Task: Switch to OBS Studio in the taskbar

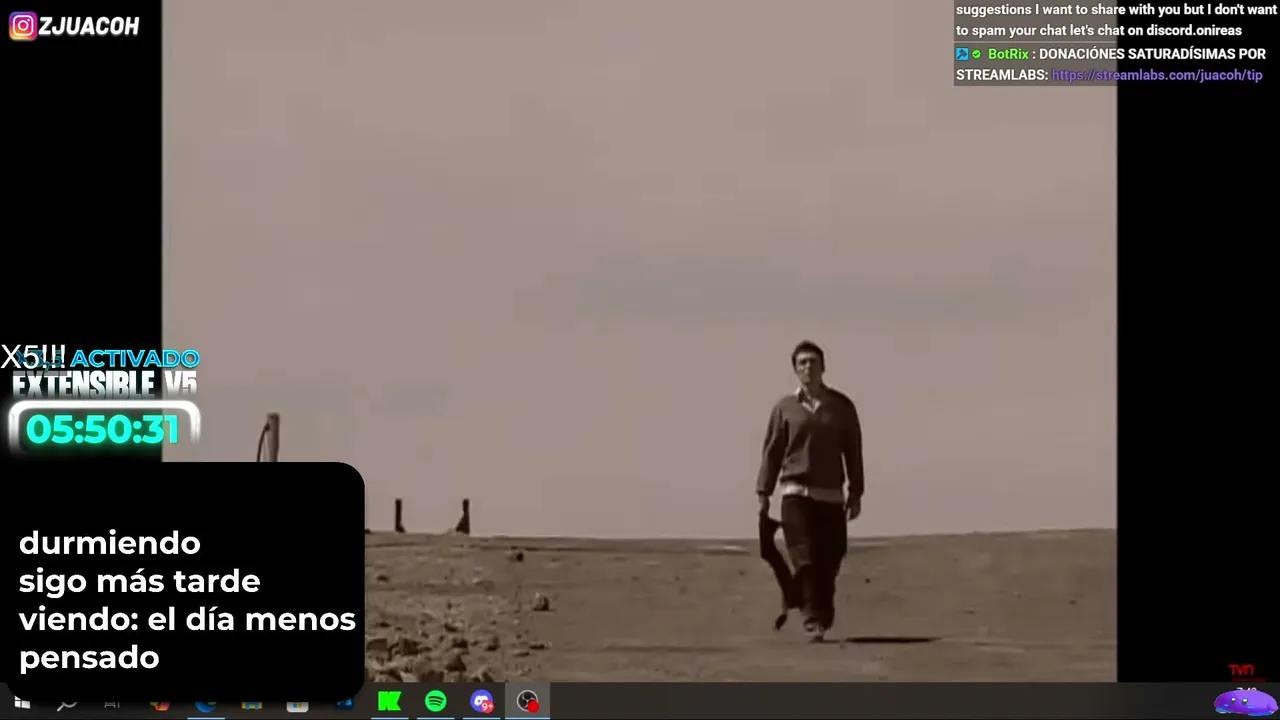Action: point(528,702)
